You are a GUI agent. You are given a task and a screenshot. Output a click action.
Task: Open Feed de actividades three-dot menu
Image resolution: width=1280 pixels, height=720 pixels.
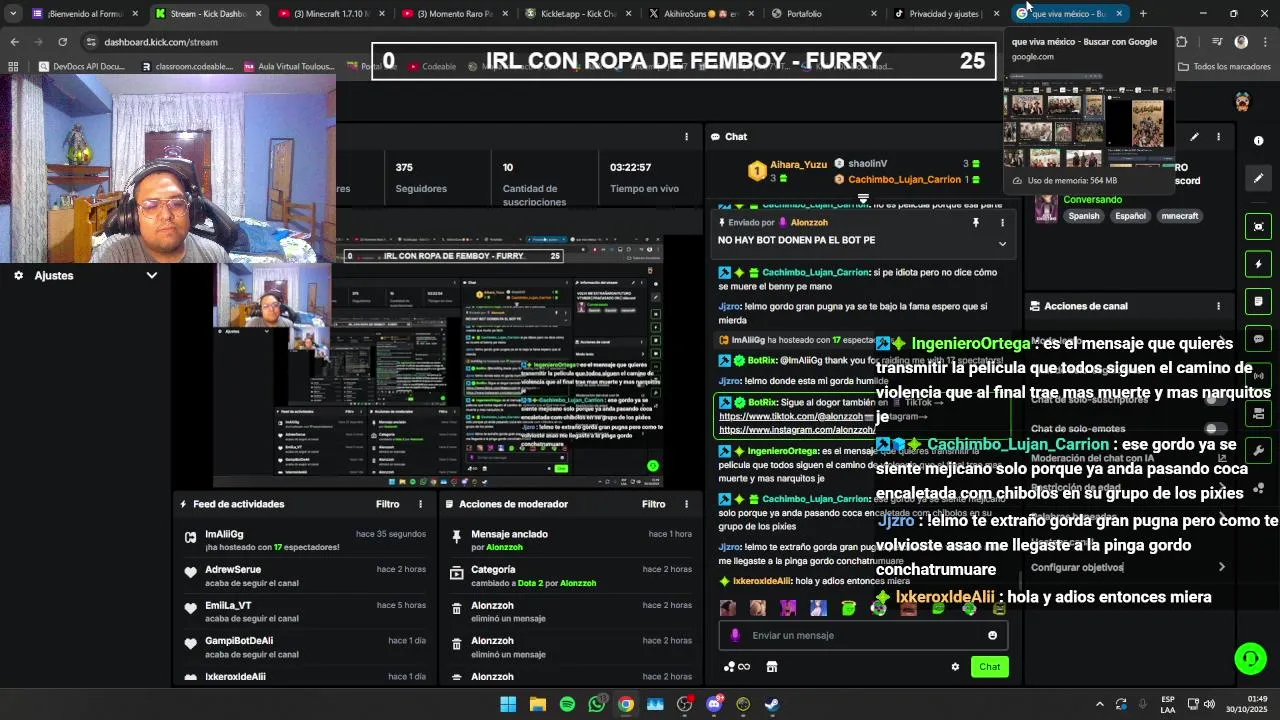(420, 504)
